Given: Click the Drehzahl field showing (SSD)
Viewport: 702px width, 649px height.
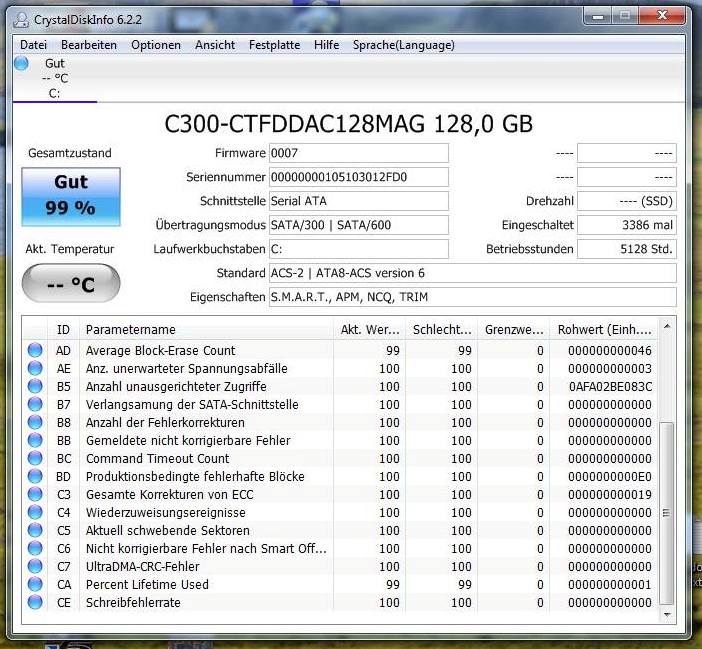Looking at the screenshot, I should (627, 201).
